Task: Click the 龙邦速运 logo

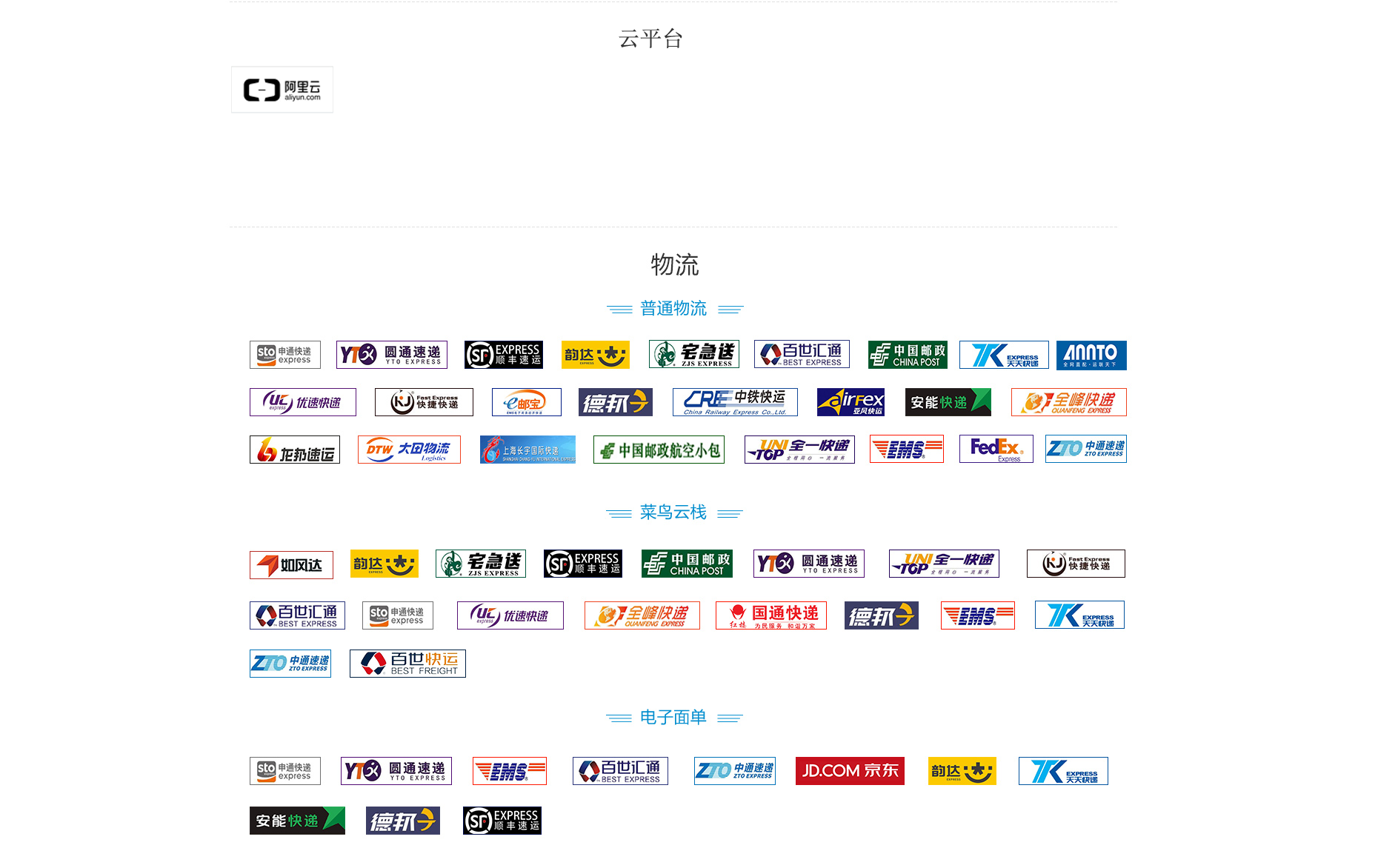Action: [x=294, y=450]
